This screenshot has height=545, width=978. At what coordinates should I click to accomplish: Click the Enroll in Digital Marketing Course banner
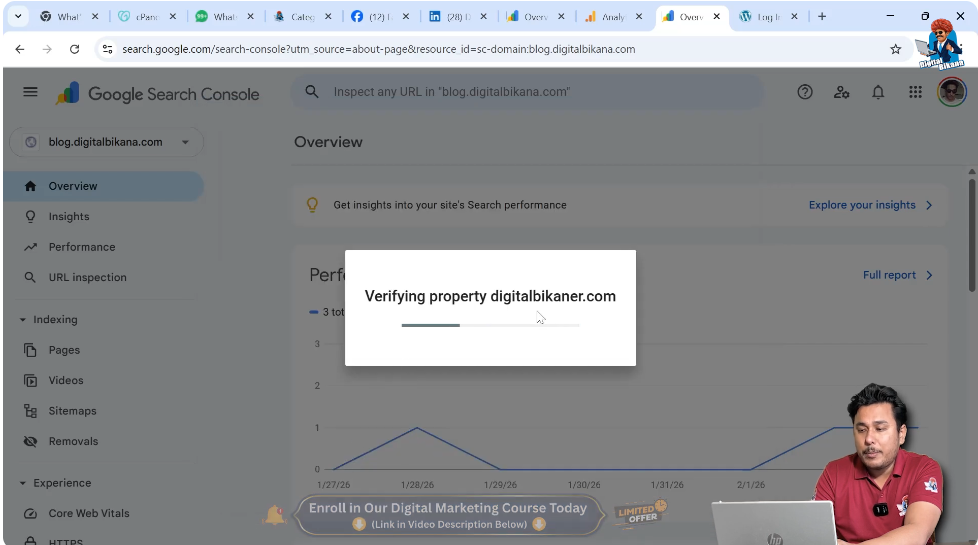click(449, 516)
